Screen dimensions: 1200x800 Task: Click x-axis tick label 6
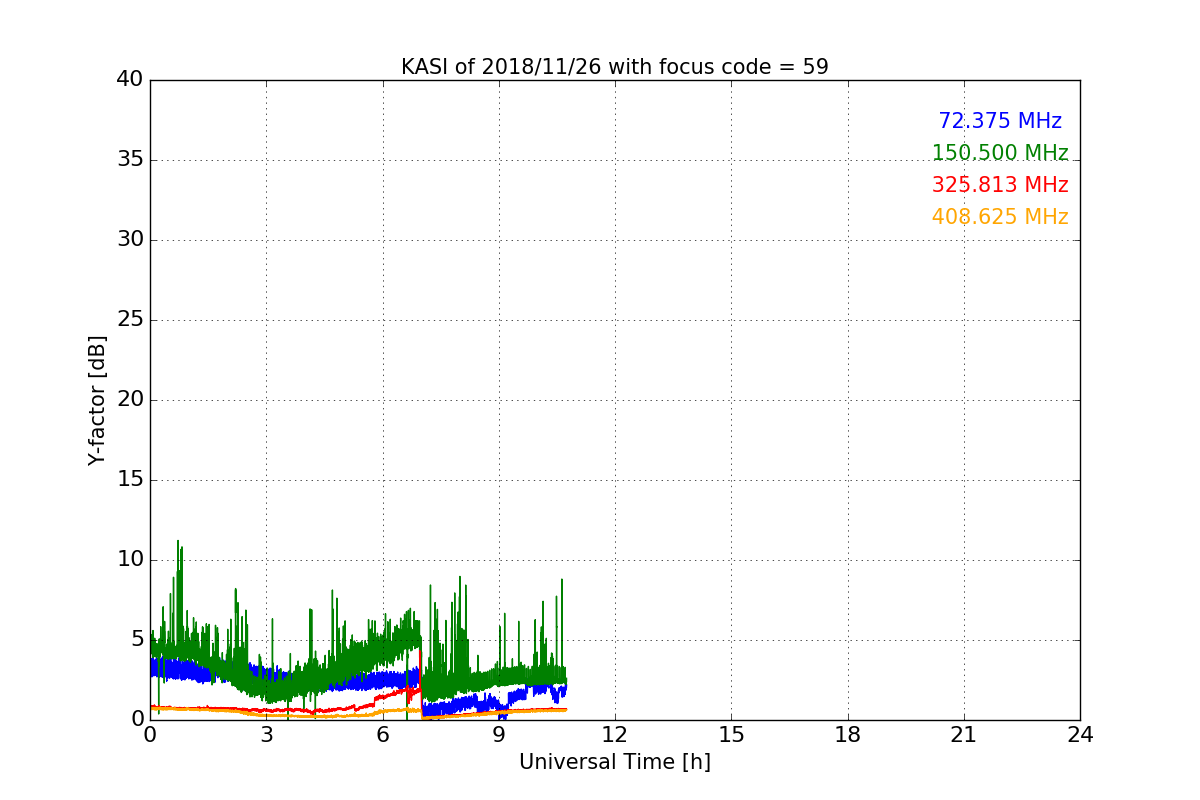382,734
